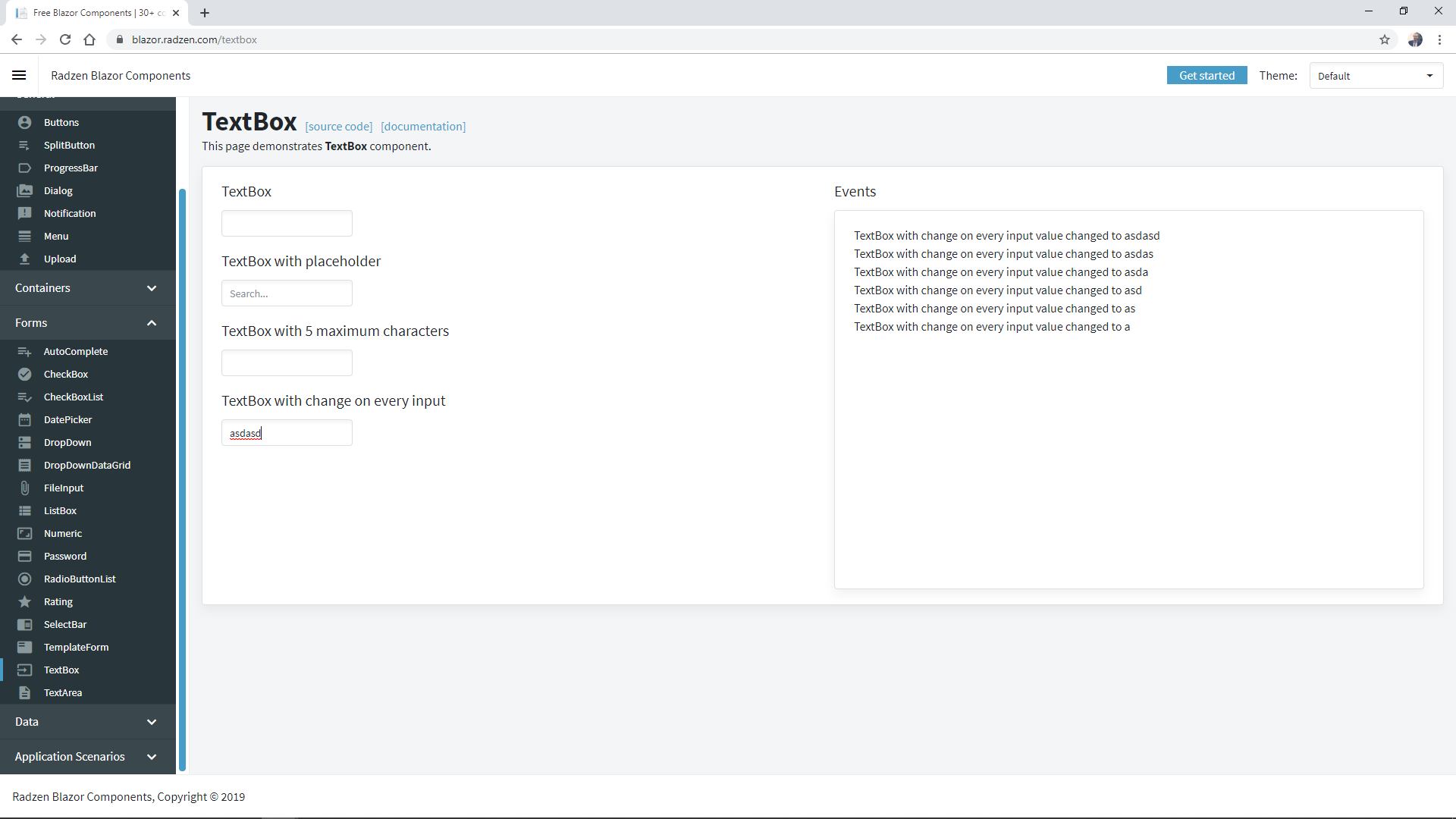Screen dimensions: 1456x819
Task: Open the TextArea menu item
Action: 63,692
